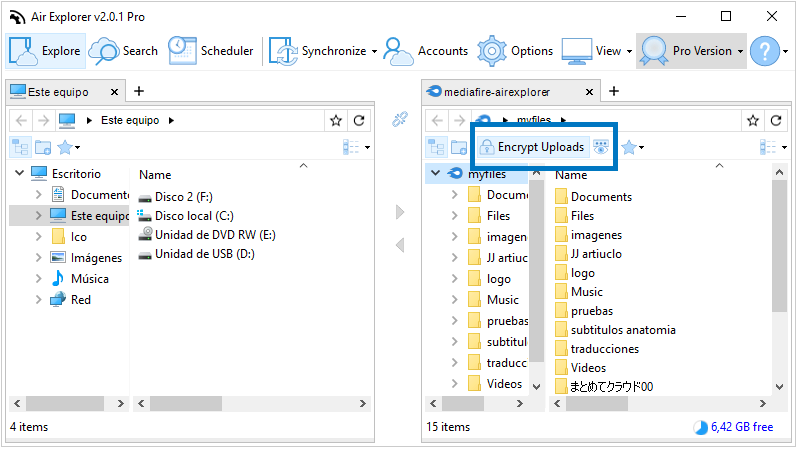Create new folder in left pane

(x=43, y=147)
